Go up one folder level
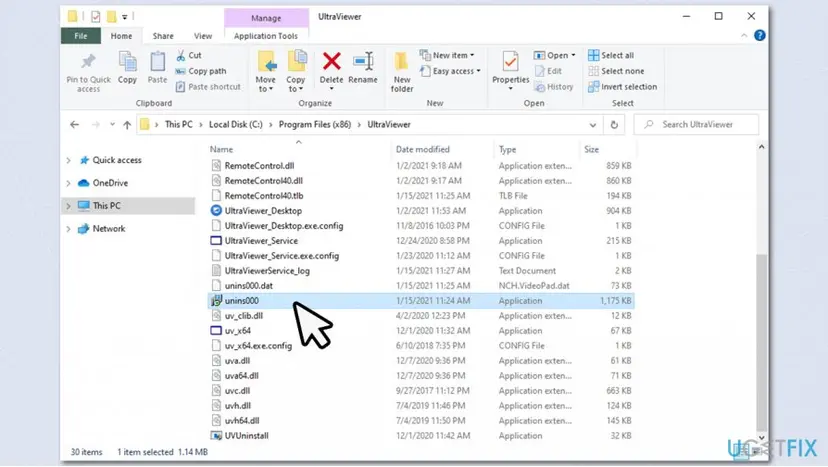 coord(127,125)
